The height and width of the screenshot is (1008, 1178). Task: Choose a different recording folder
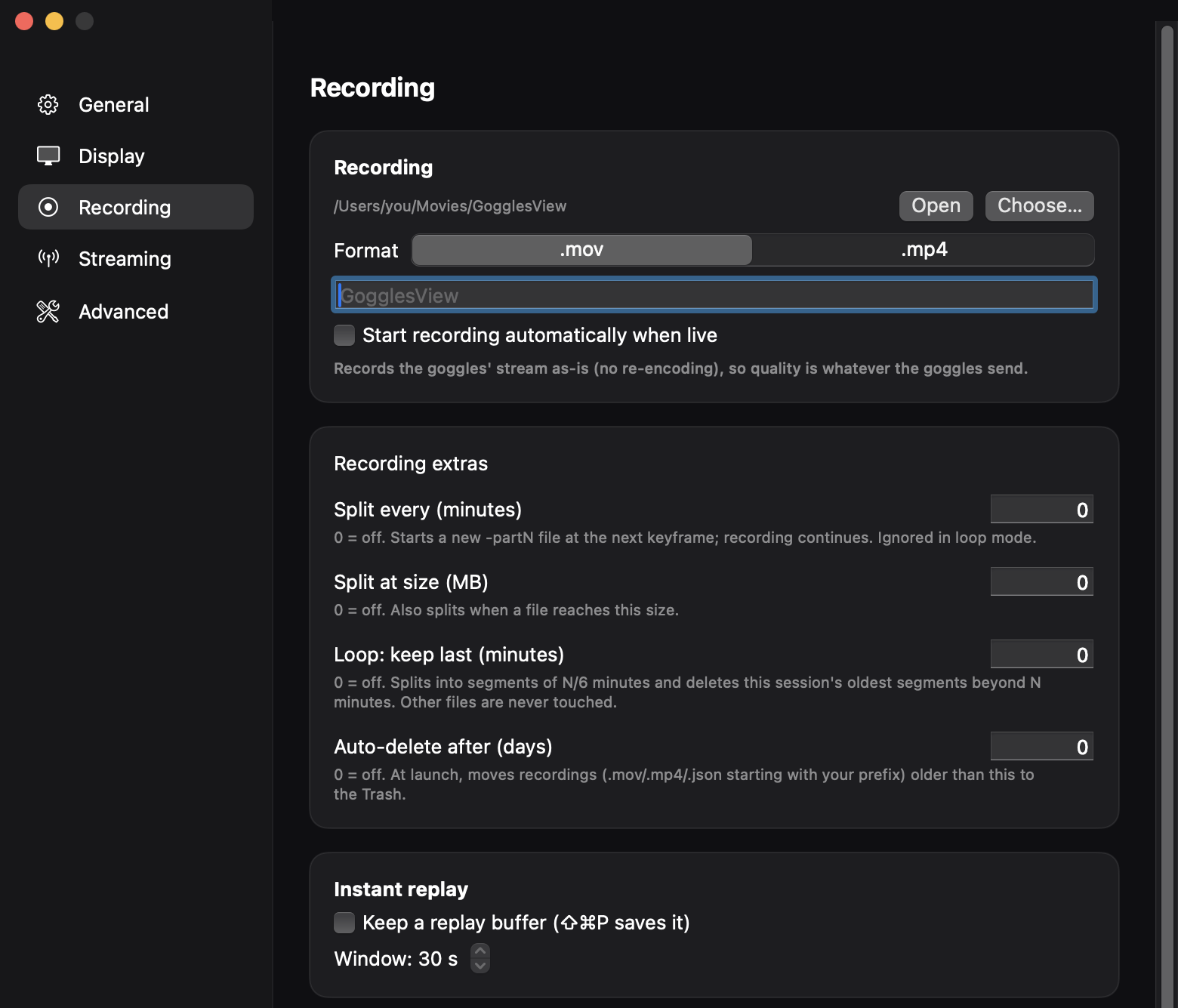click(x=1040, y=206)
